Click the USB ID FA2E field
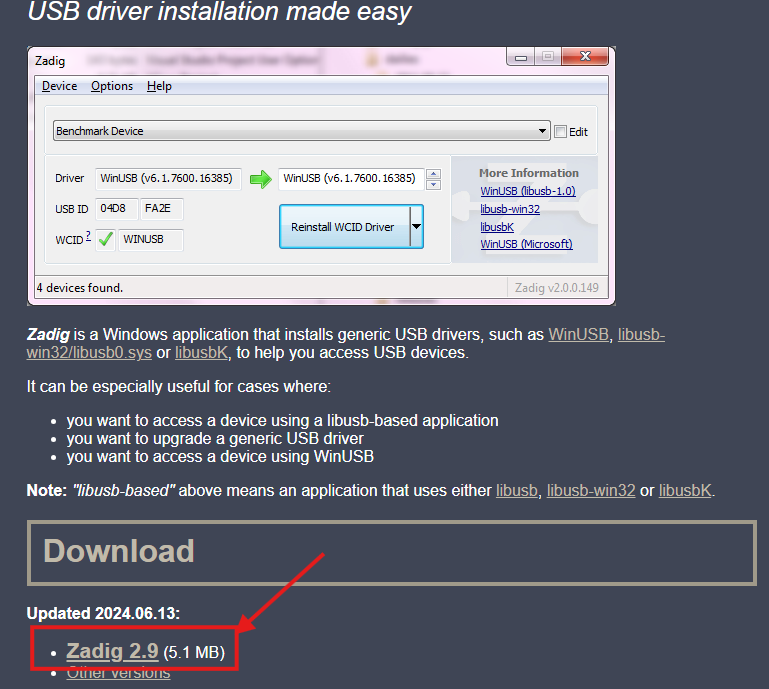 (162, 209)
